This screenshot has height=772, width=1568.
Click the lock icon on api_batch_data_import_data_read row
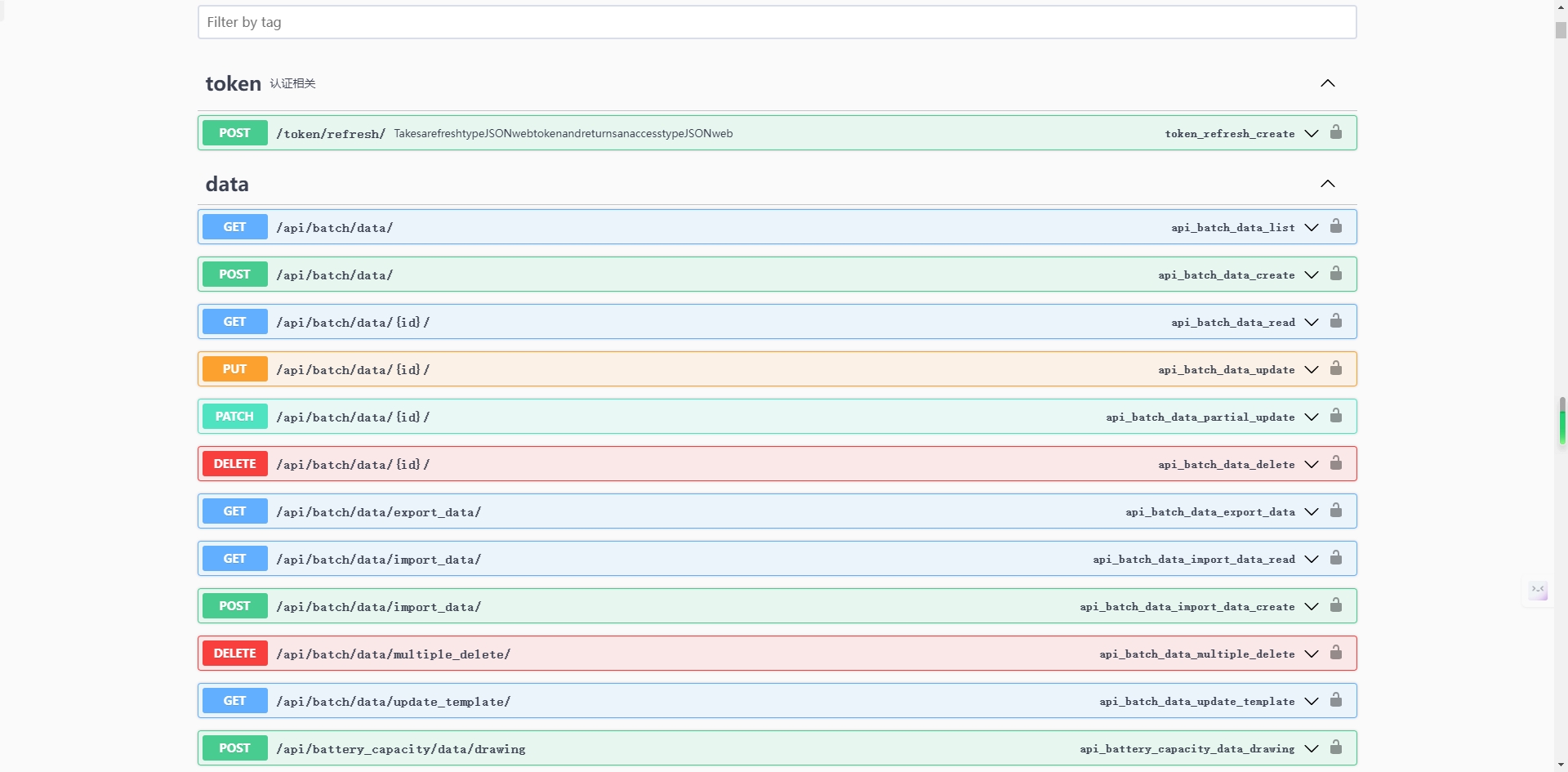click(x=1336, y=557)
